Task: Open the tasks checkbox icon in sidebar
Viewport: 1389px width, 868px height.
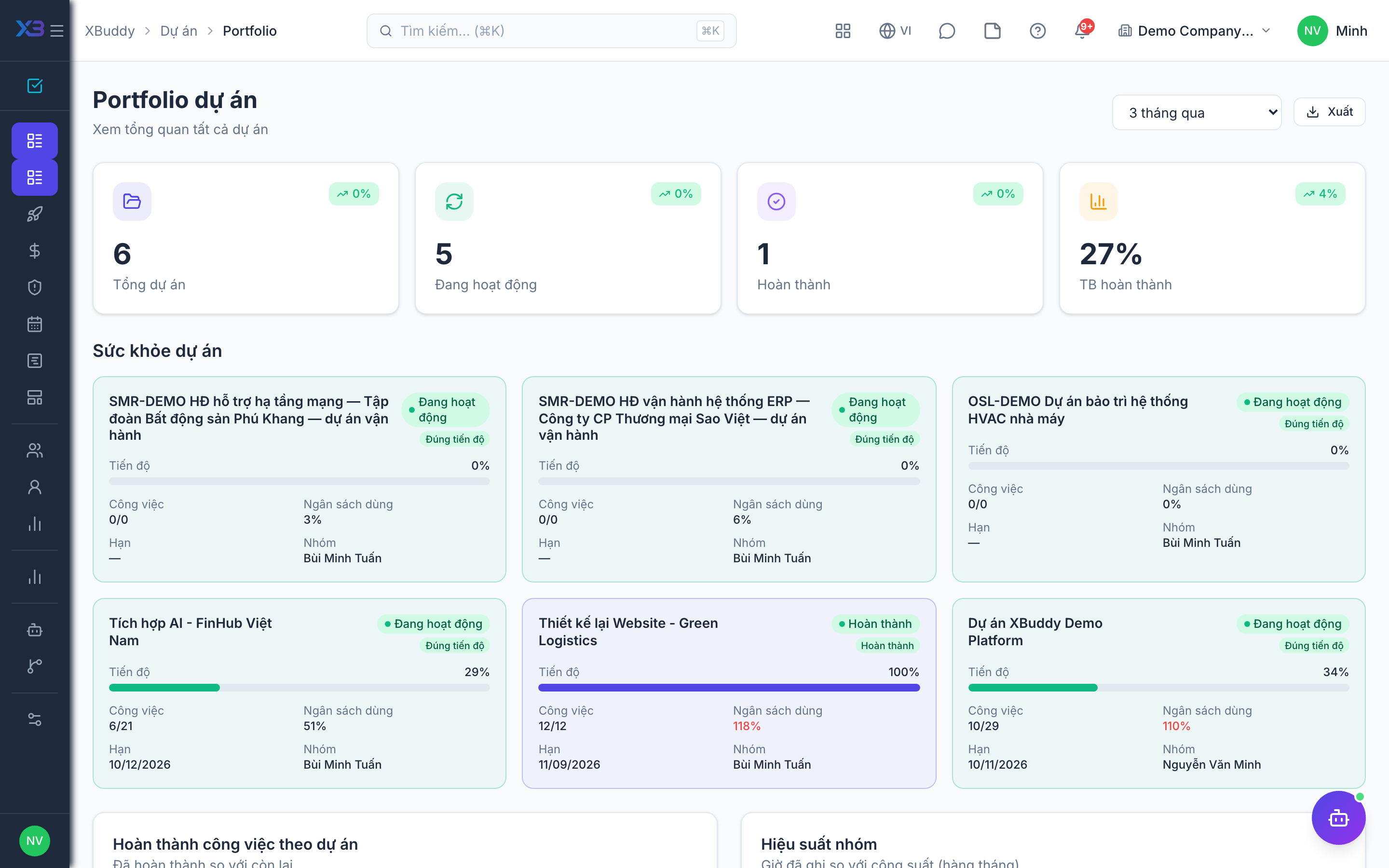Action: (34, 85)
